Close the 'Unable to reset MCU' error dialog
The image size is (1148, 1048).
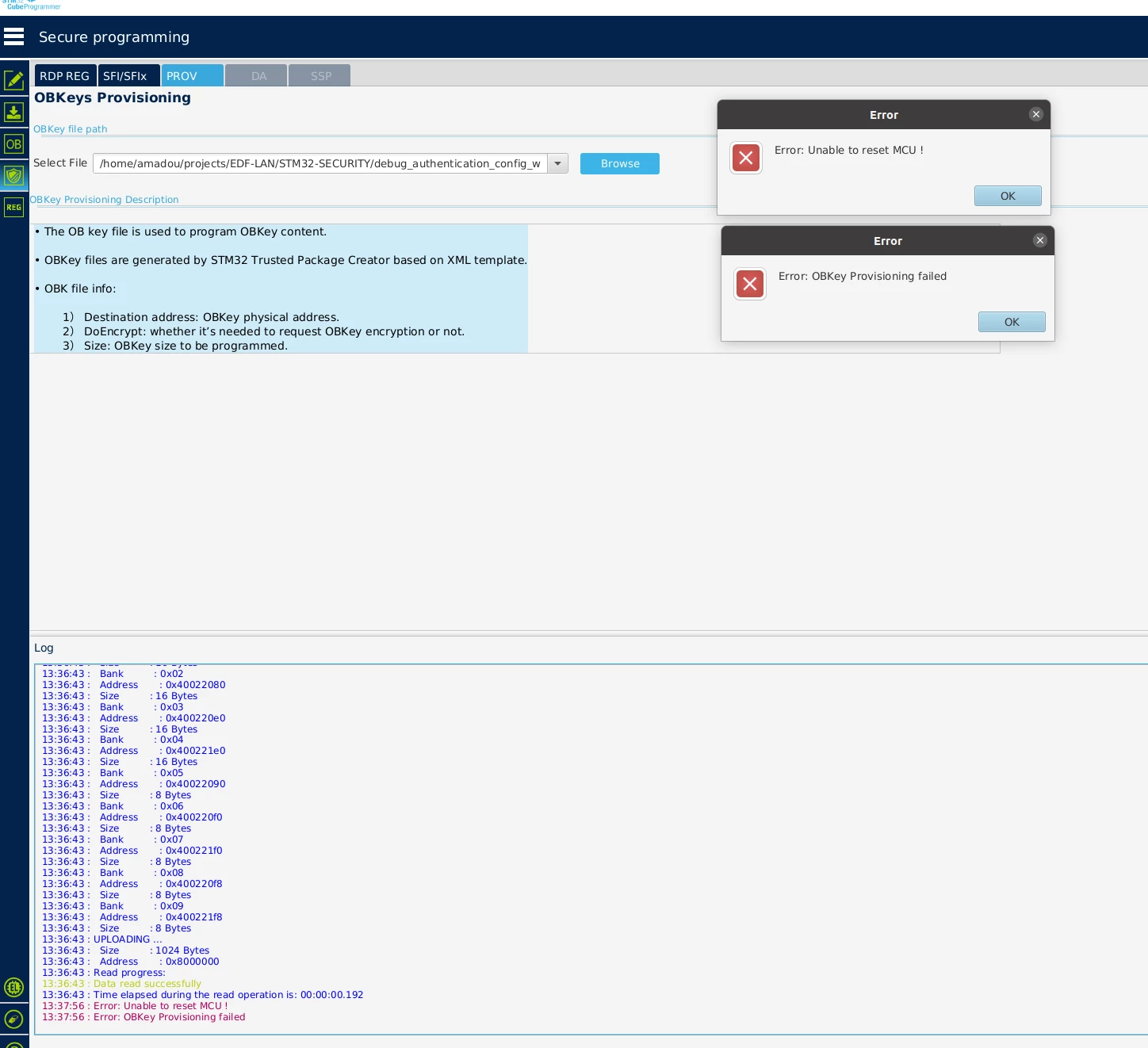click(x=1036, y=114)
